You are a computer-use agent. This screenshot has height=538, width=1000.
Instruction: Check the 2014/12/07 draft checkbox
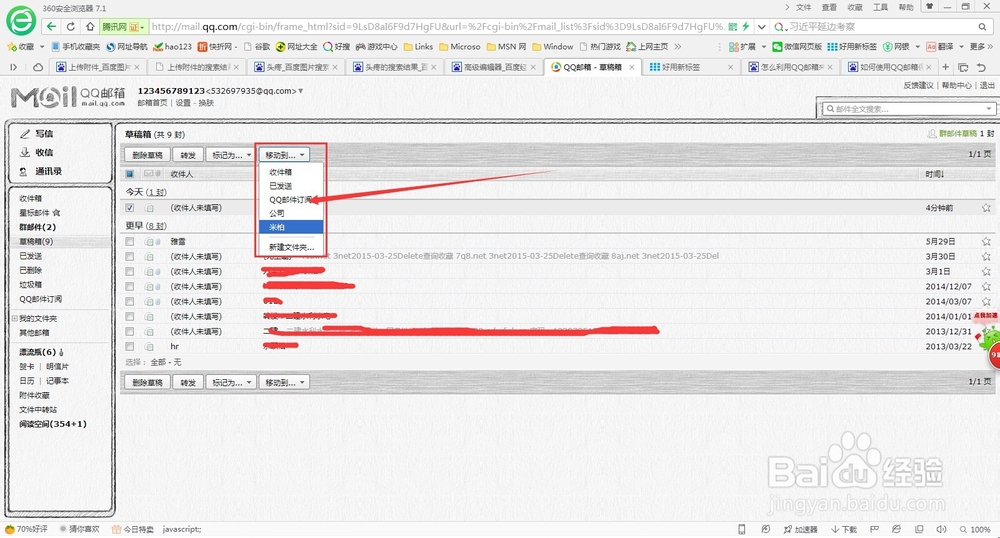coord(130,286)
